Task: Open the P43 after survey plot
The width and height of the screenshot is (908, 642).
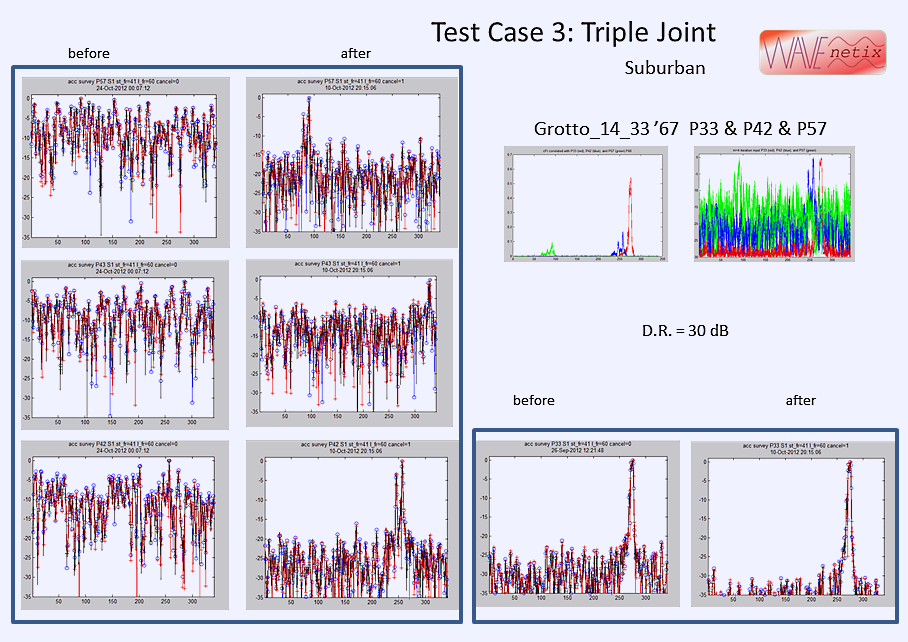Action: pos(349,343)
